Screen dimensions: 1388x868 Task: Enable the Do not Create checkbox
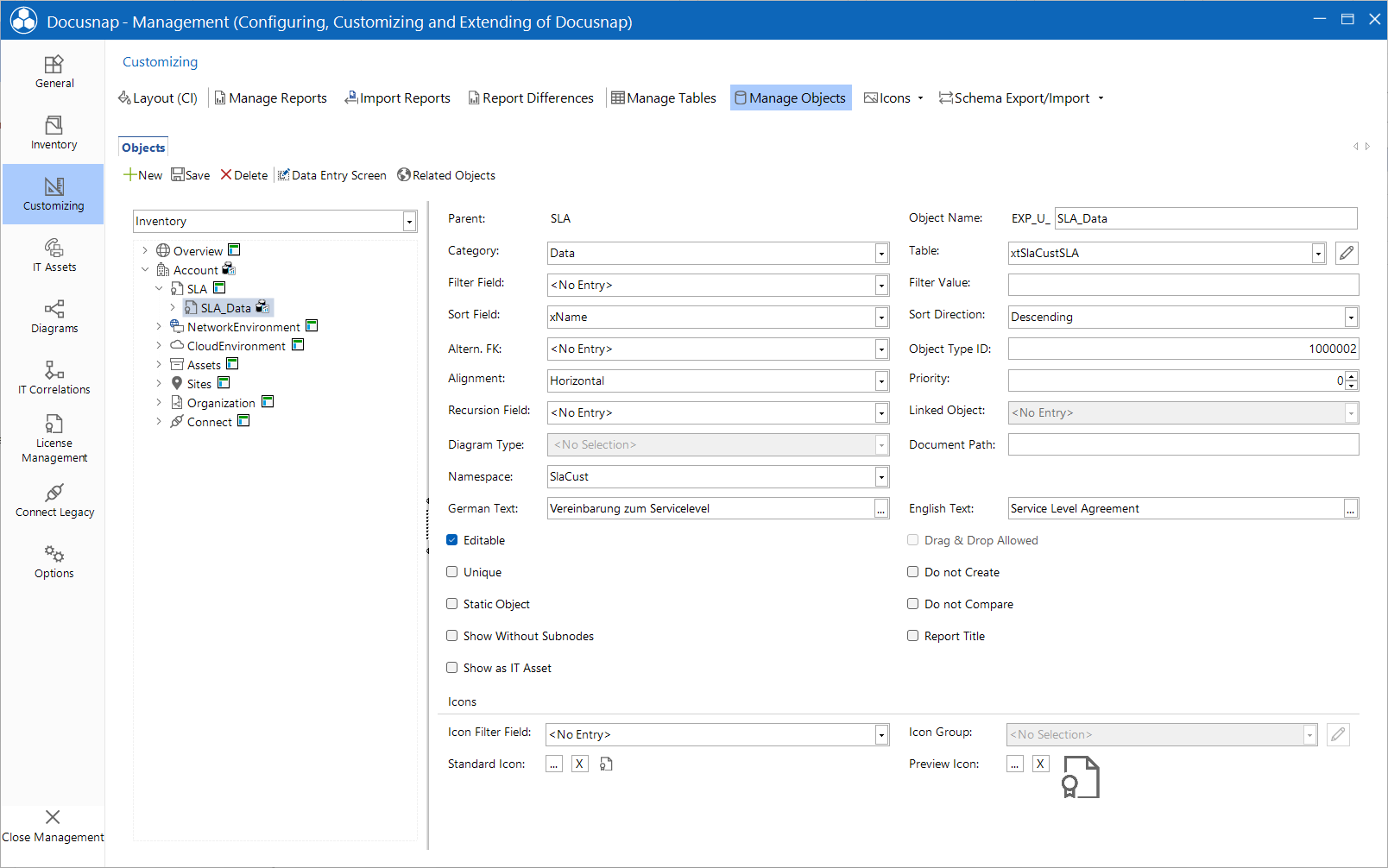point(912,572)
